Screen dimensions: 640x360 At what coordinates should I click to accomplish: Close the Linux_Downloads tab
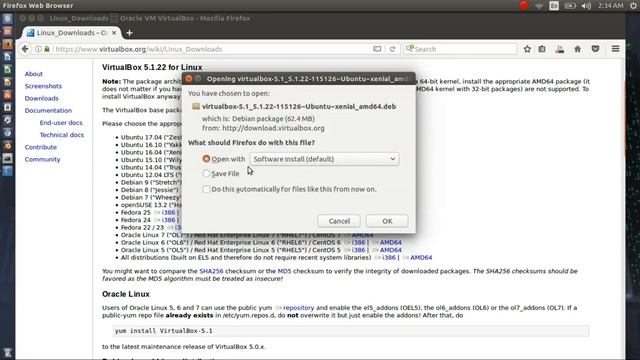click(x=114, y=33)
